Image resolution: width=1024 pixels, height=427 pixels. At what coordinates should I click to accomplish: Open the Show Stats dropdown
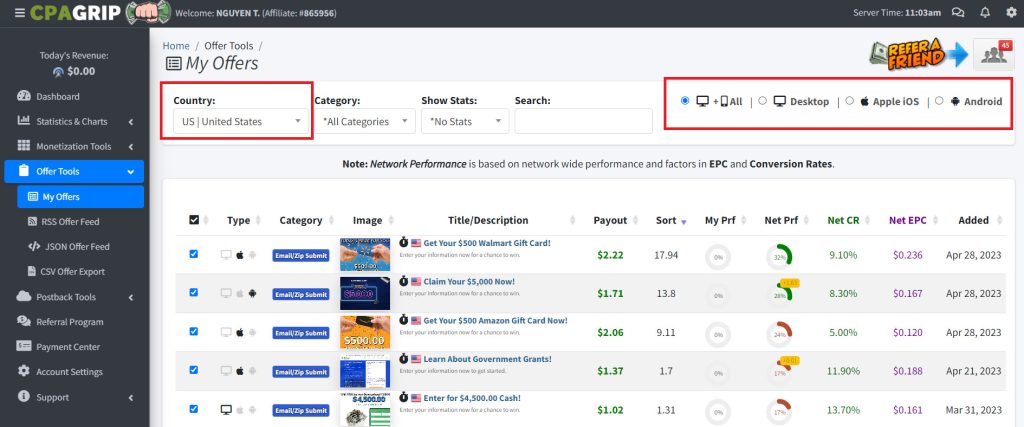coord(465,121)
